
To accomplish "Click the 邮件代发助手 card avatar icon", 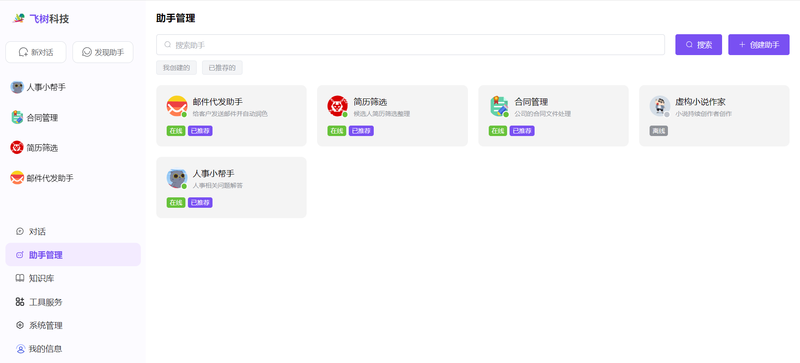I will [177, 106].
